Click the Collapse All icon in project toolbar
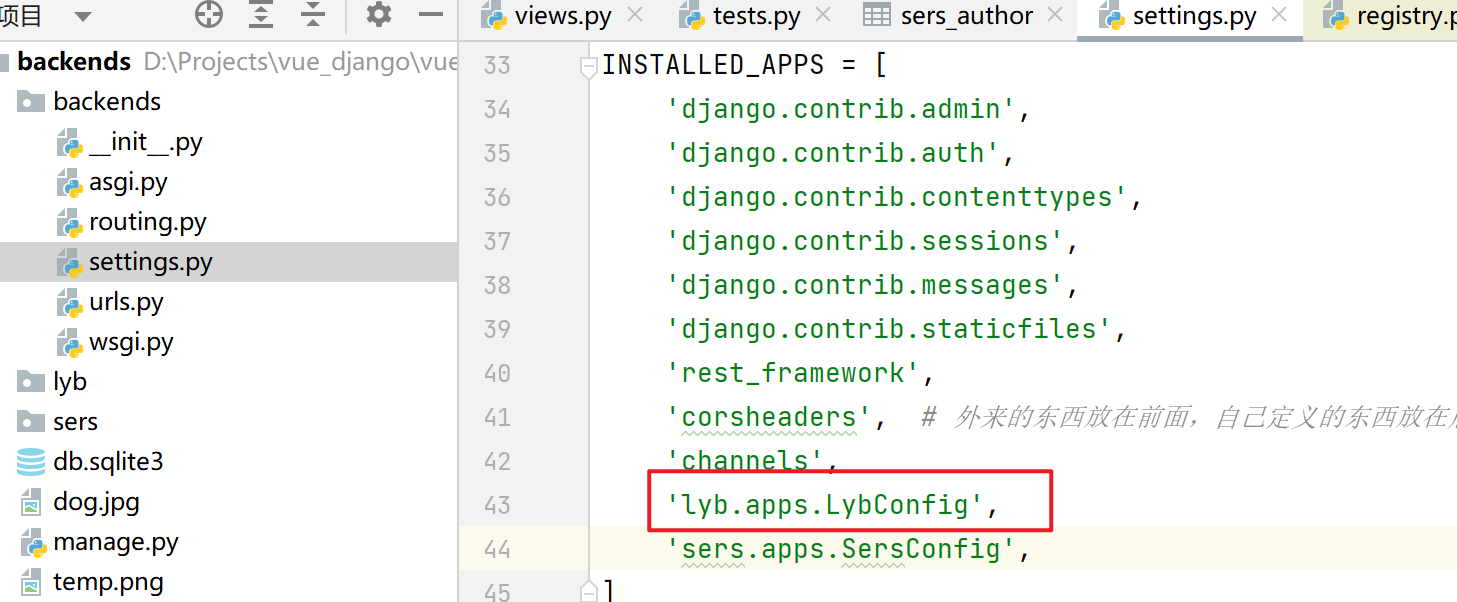Viewport: 1457px width, 602px height. [x=313, y=15]
